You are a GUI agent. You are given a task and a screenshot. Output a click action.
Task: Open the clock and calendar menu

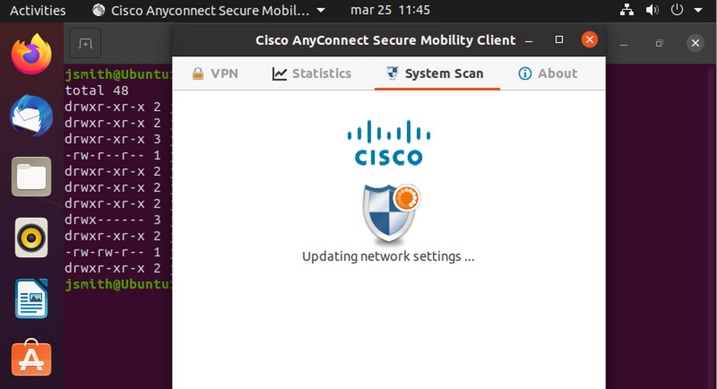(390, 10)
